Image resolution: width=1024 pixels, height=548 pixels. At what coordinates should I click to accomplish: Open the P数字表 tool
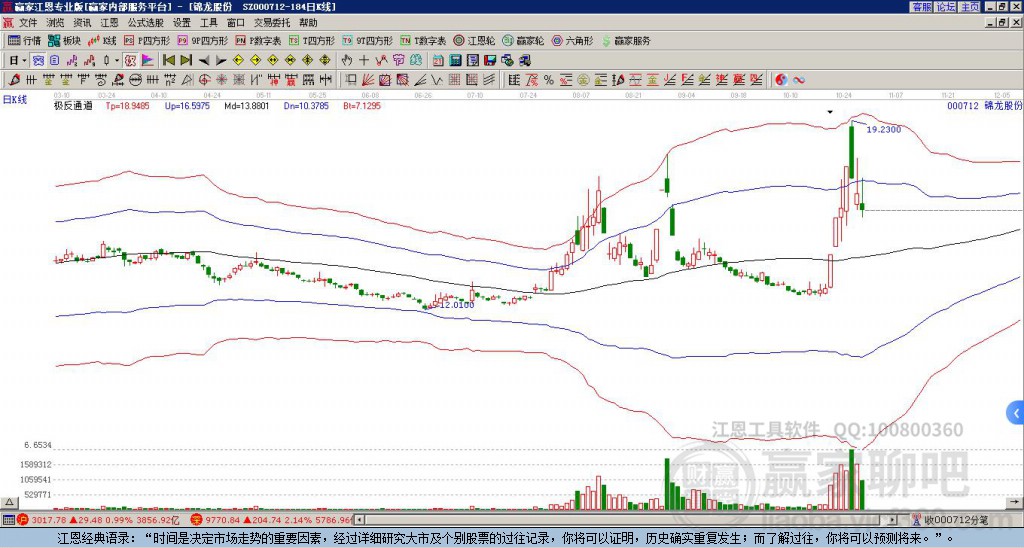pyautogui.click(x=258, y=40)
